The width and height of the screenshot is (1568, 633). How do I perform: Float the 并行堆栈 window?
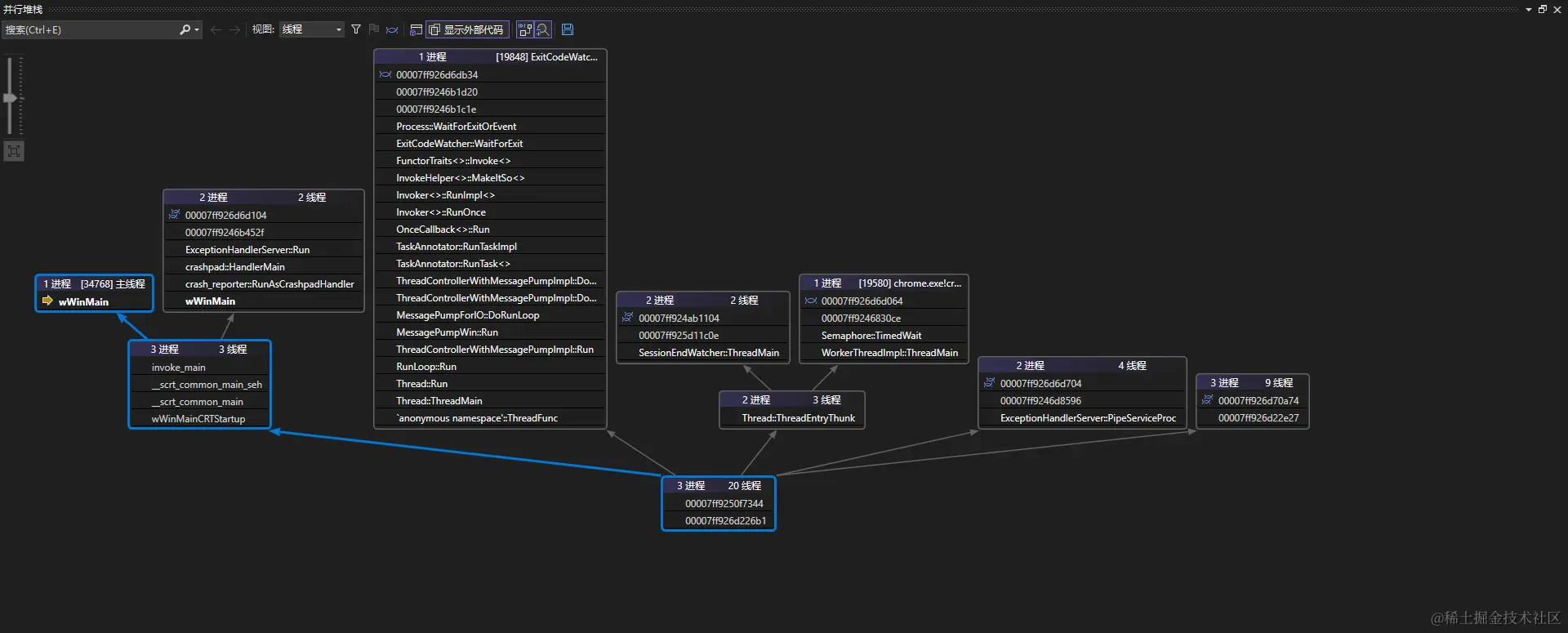[1543, 9]
